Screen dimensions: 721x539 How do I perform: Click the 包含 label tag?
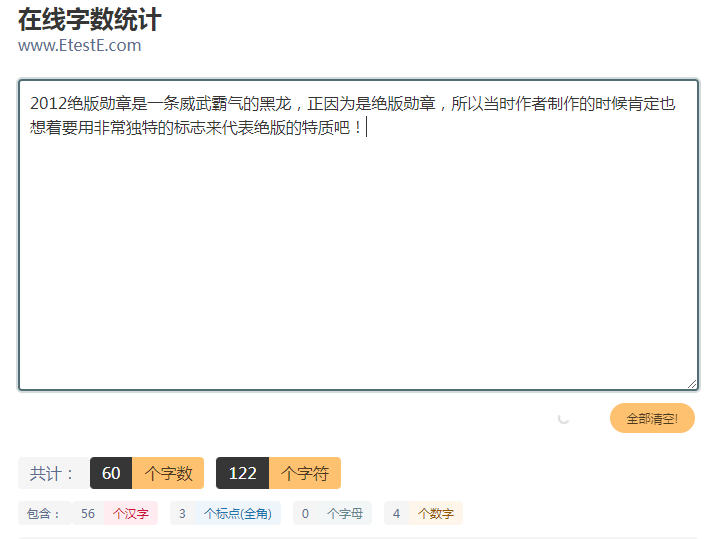pos(43,513)
